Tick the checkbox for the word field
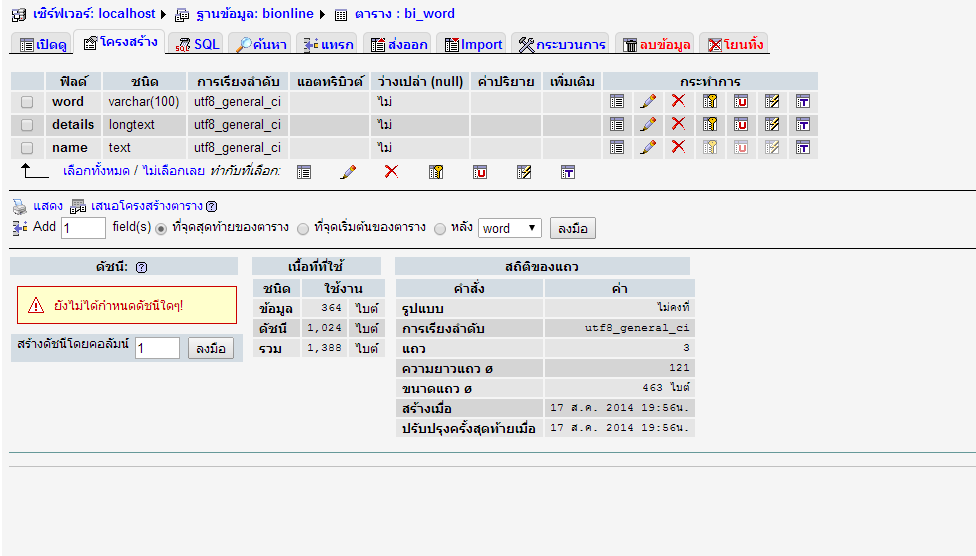Viewport: 976px width, 556px height. [27, 102]
